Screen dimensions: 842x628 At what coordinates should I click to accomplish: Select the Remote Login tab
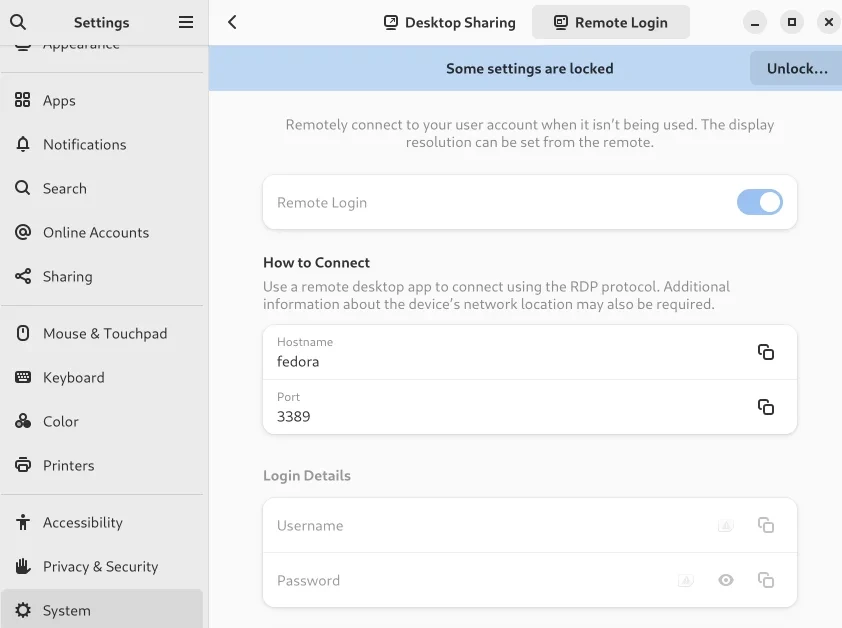click(x=611, y=22)
